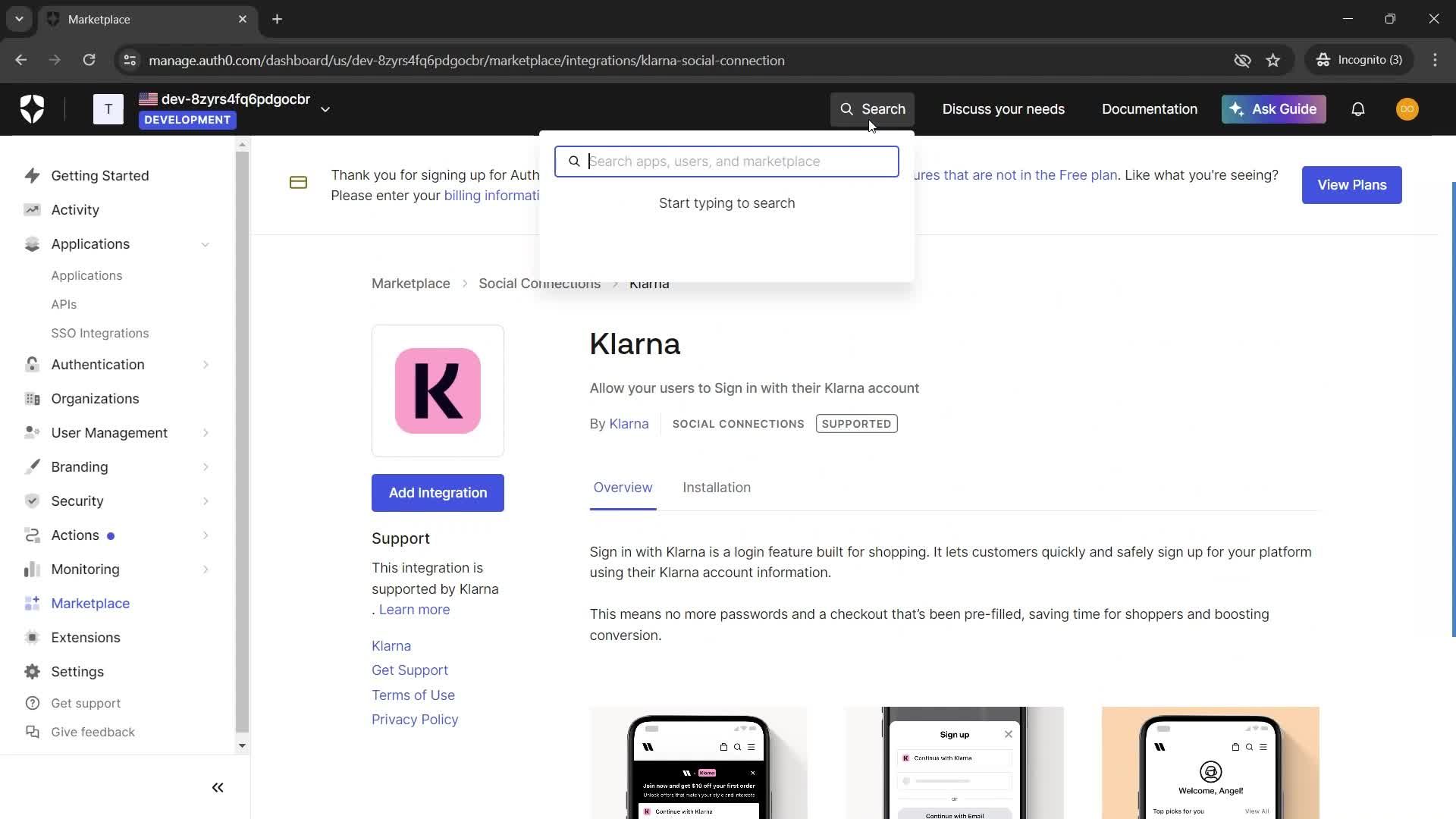The width and height of the screenshot is (1456, 819).
Task: Expand the Actions section chevron
Action: click(x=206, y=535)
